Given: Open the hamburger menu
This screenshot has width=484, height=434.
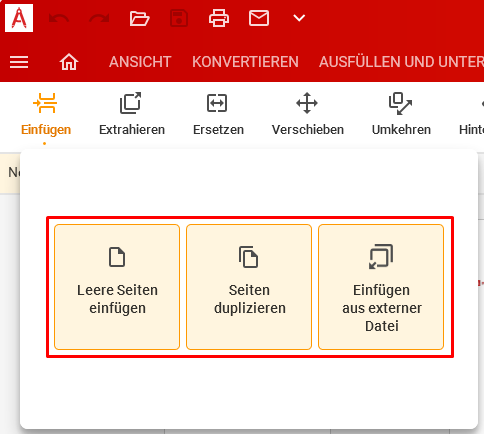Looking at the screenshot, I should [x=19, y=62].
